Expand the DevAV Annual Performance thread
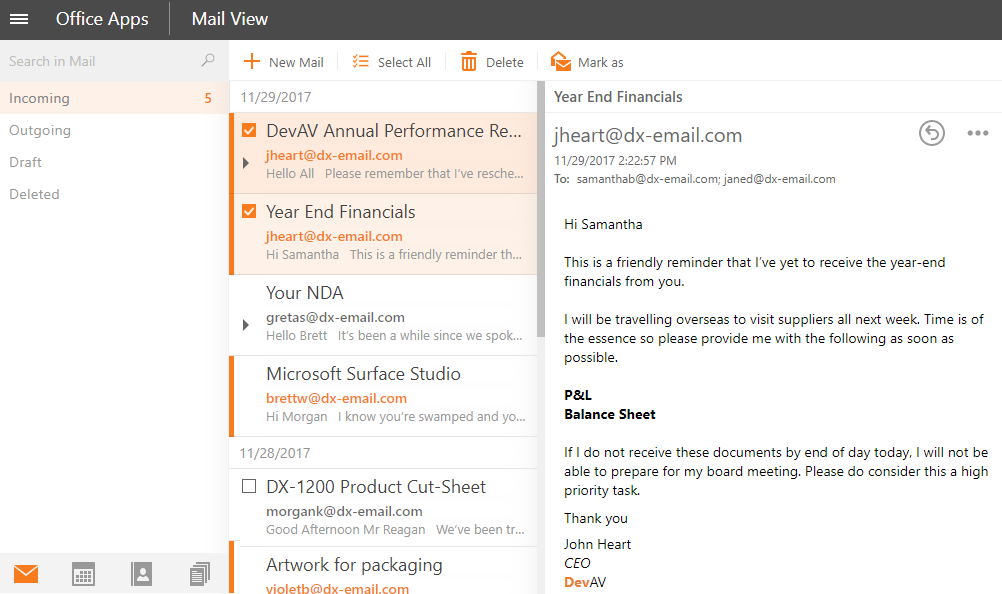 [246, 163]
